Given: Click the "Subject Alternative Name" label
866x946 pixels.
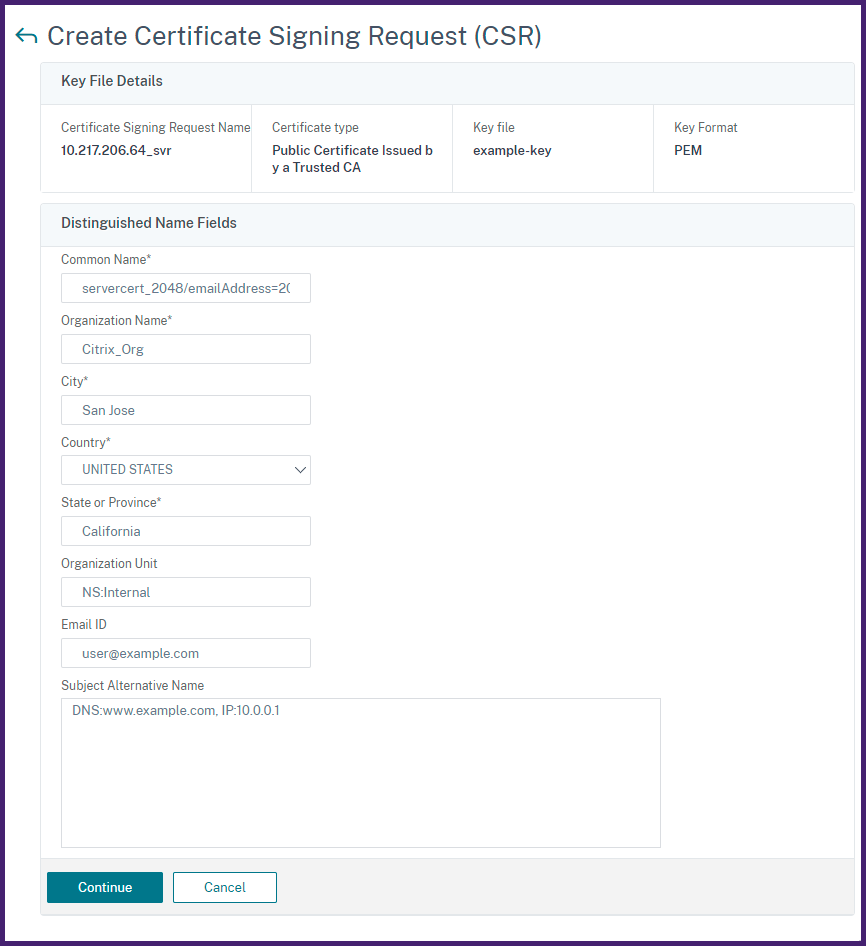Looking at the screenshot, I should tap(132, 685).
